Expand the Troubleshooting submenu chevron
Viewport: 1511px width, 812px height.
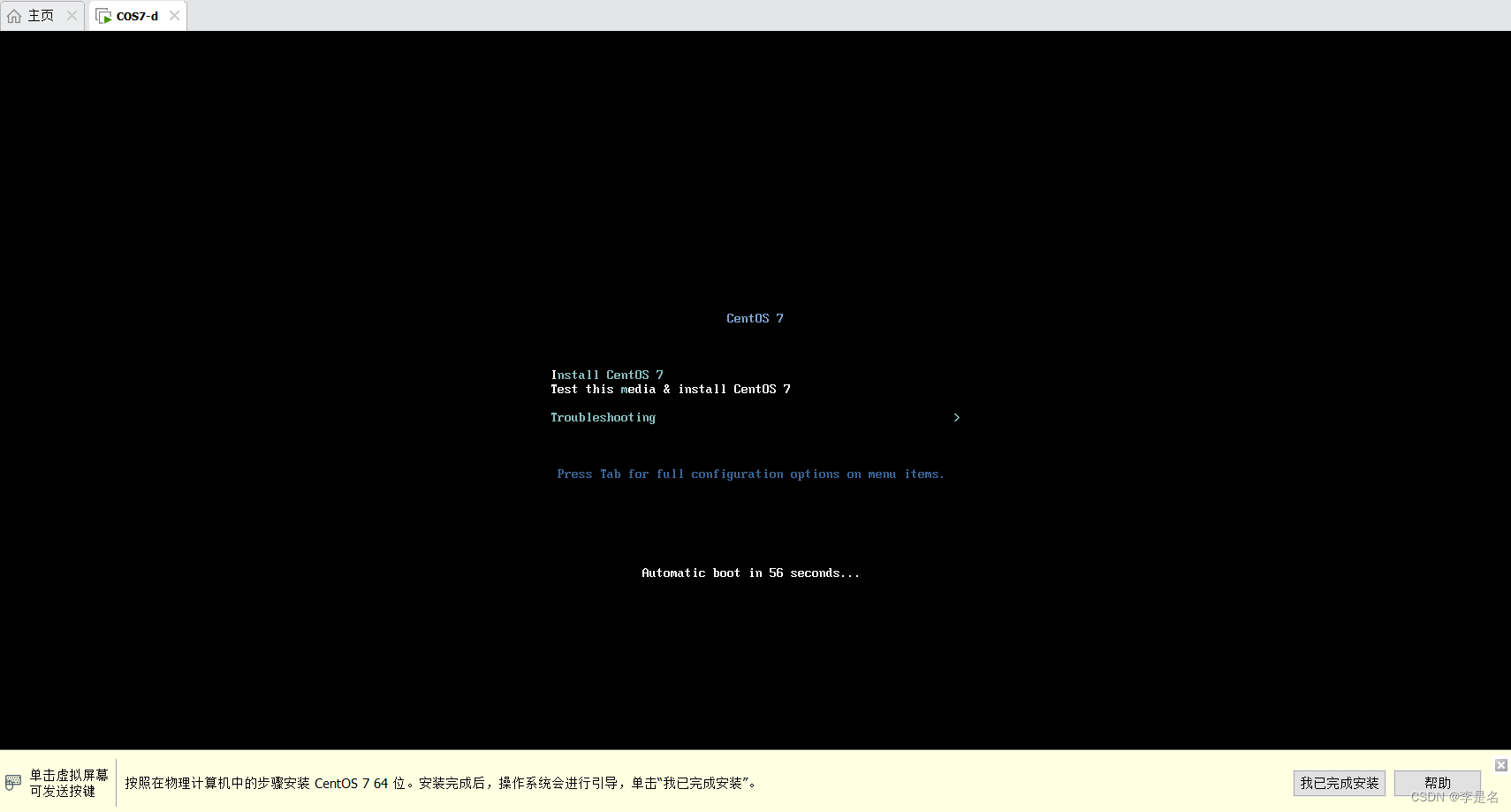coord(956,417)
